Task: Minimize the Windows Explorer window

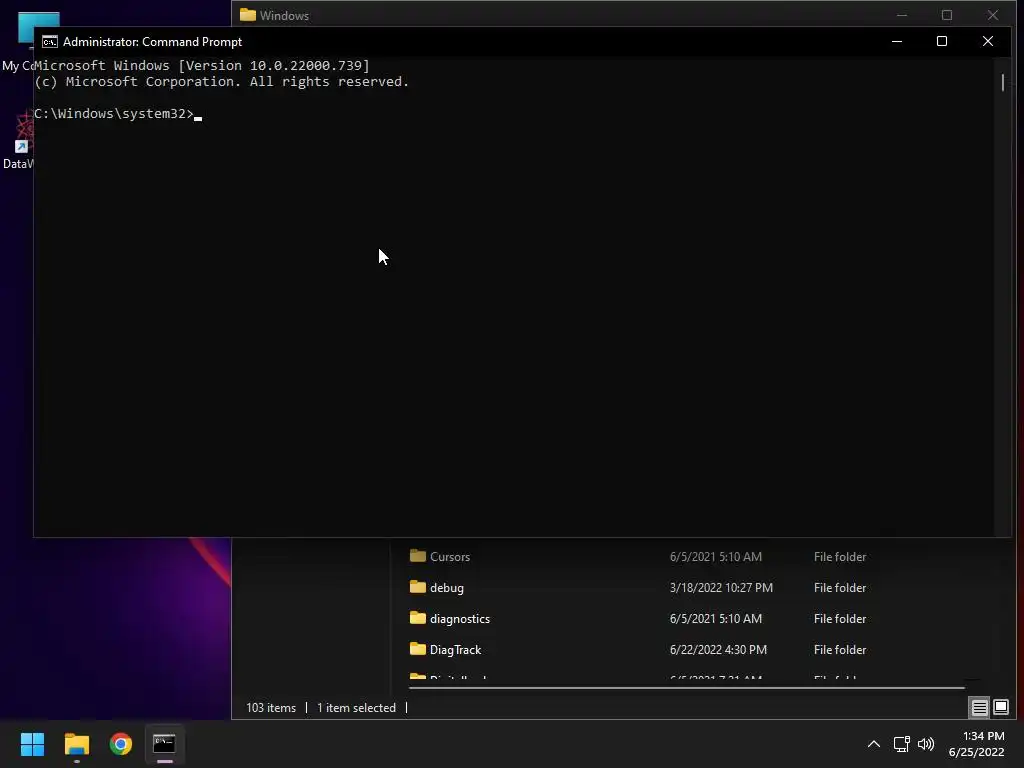Action: tap(902, 15)
